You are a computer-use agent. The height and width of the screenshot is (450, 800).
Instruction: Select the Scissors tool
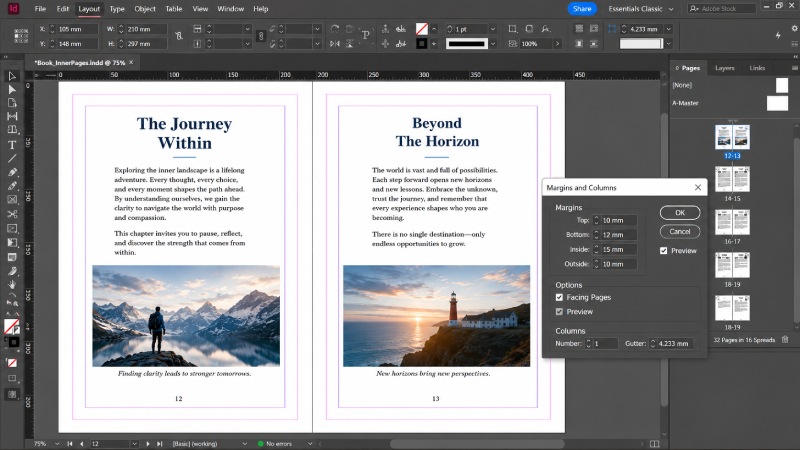tap(12, 214)
